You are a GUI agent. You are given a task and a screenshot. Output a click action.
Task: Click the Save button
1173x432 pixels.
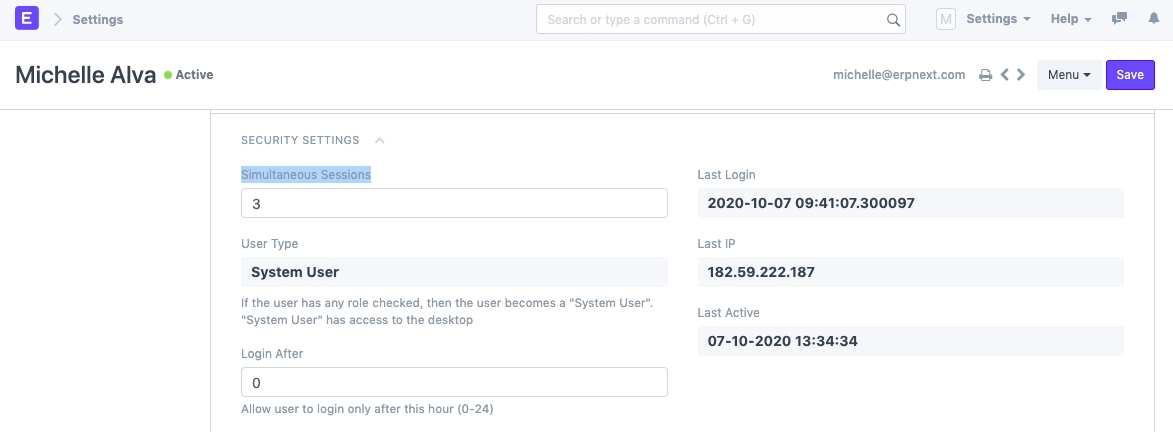[1130, 75]
